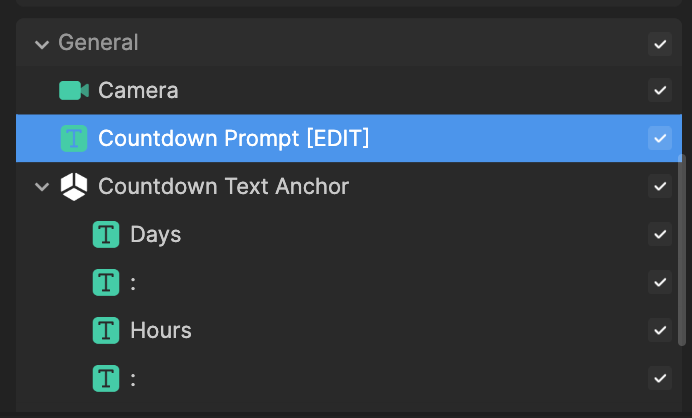Toggle the Countdown Text Anchor checkbox
The image size is (692, 418).
pyautogui.click(x=660, y=186)
